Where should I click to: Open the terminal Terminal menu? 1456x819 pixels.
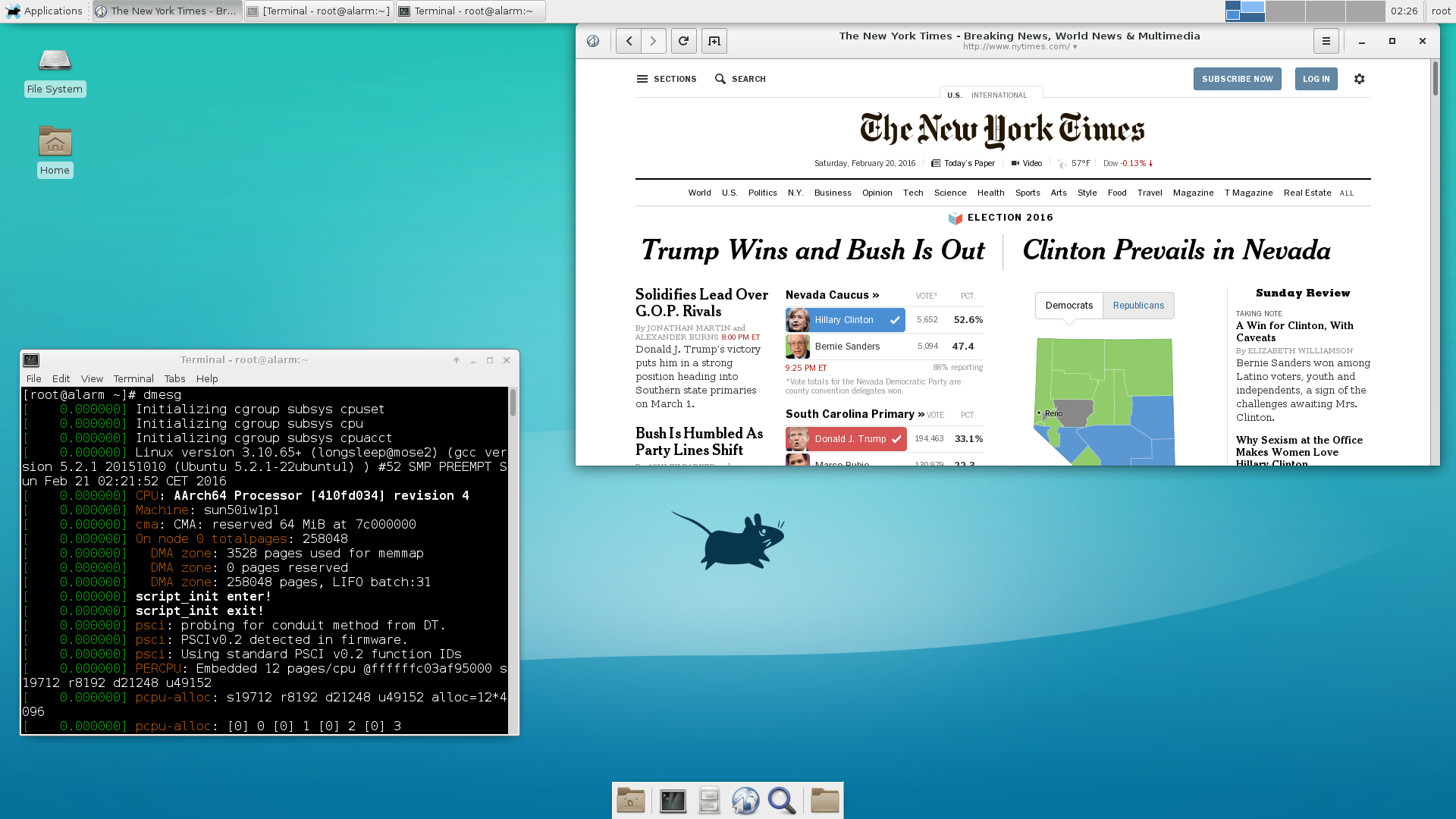pyautogui.click(x=133, y=378)
